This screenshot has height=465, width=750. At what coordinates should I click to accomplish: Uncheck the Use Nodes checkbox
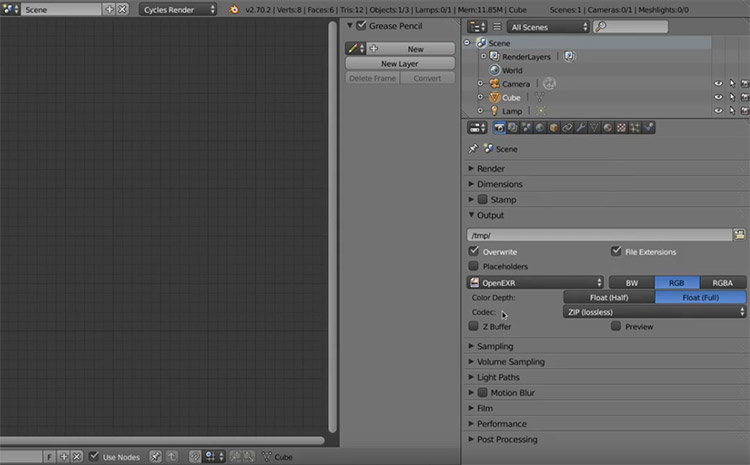[94, 456]
